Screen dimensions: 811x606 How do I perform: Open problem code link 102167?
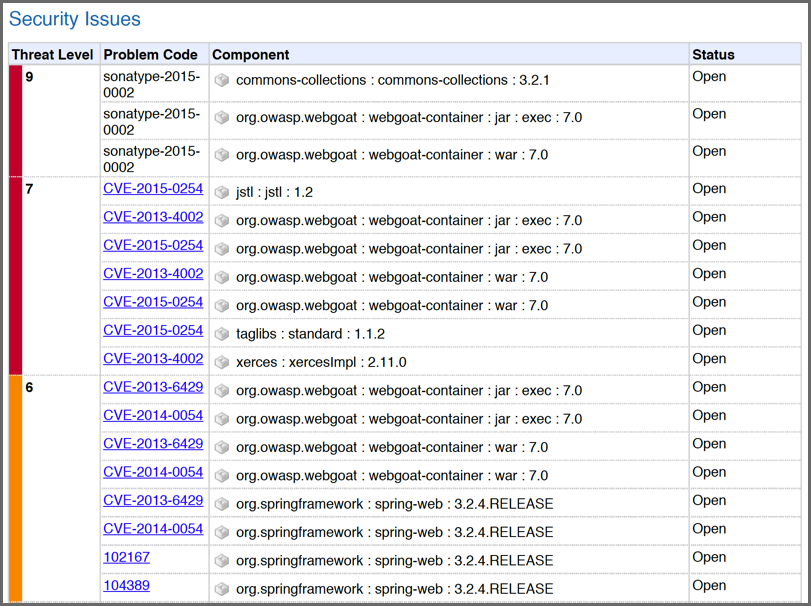tap(127, 557)
